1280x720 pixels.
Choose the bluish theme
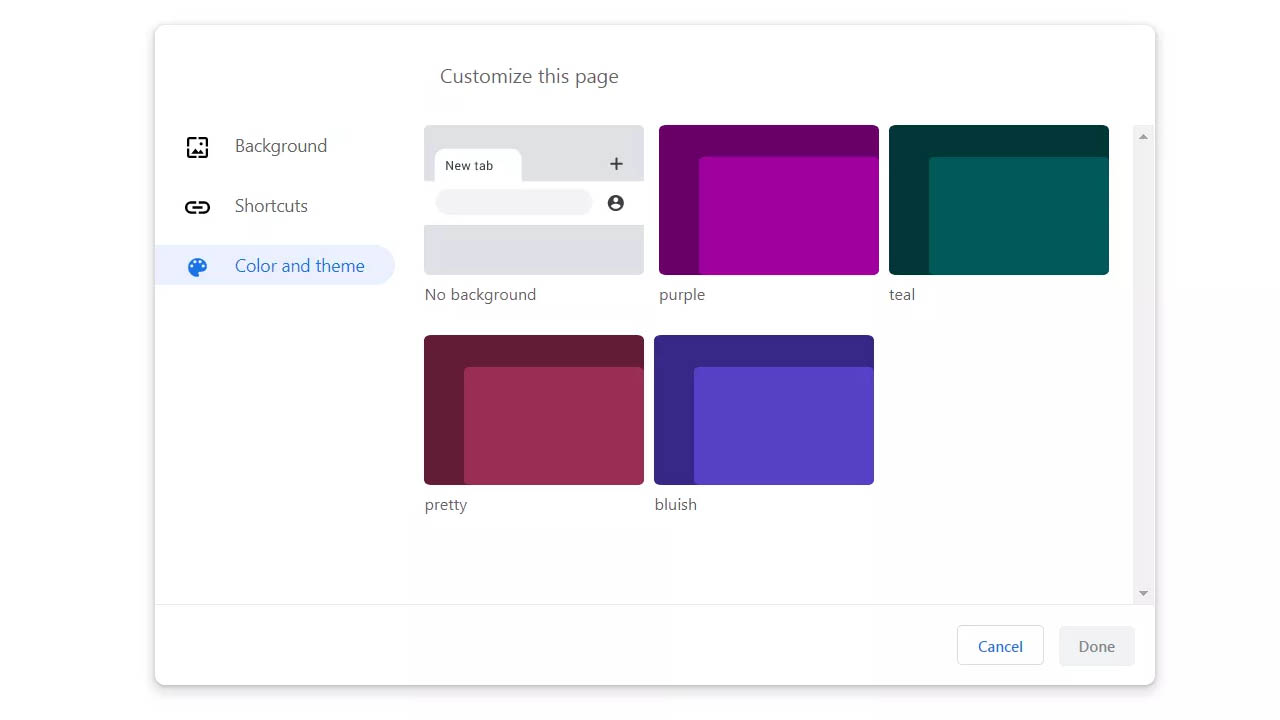763,410
